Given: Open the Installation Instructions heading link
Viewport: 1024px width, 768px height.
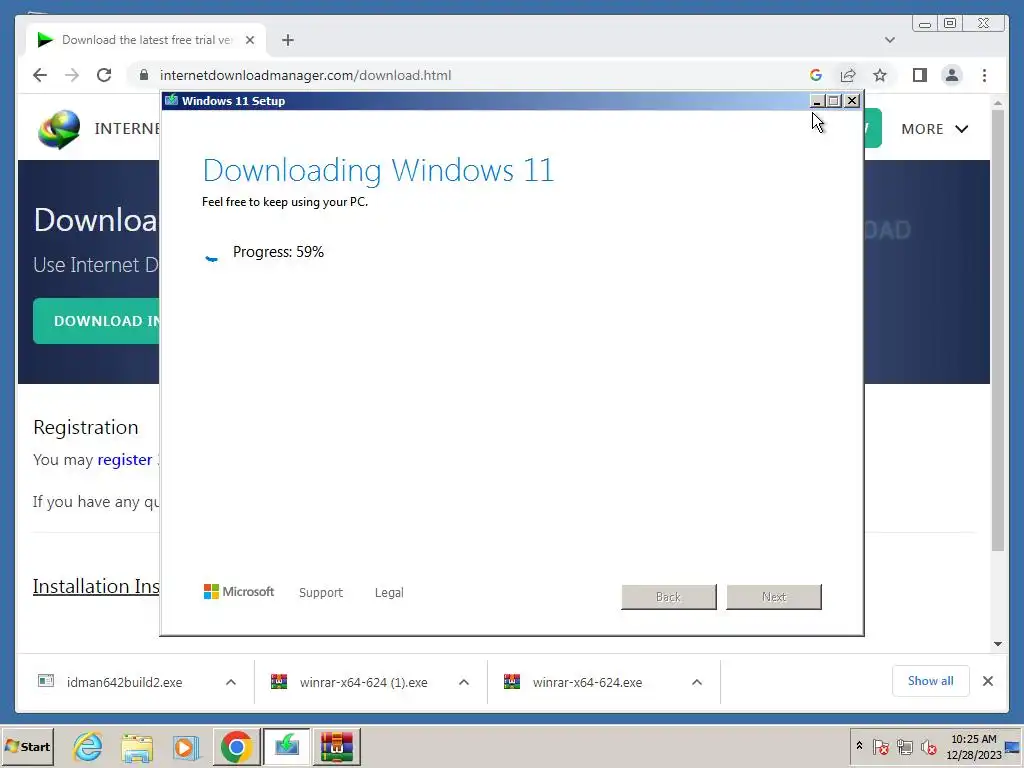Looking at the screenshot, I should (x=96, y=586).
